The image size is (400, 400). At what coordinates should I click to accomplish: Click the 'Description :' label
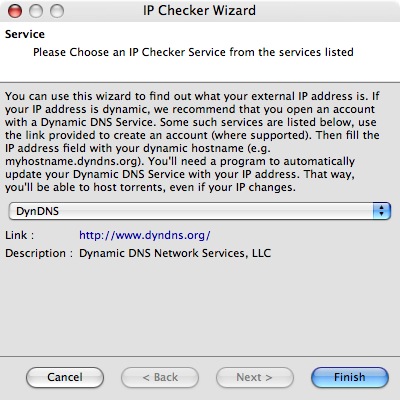tap(39, 253)
